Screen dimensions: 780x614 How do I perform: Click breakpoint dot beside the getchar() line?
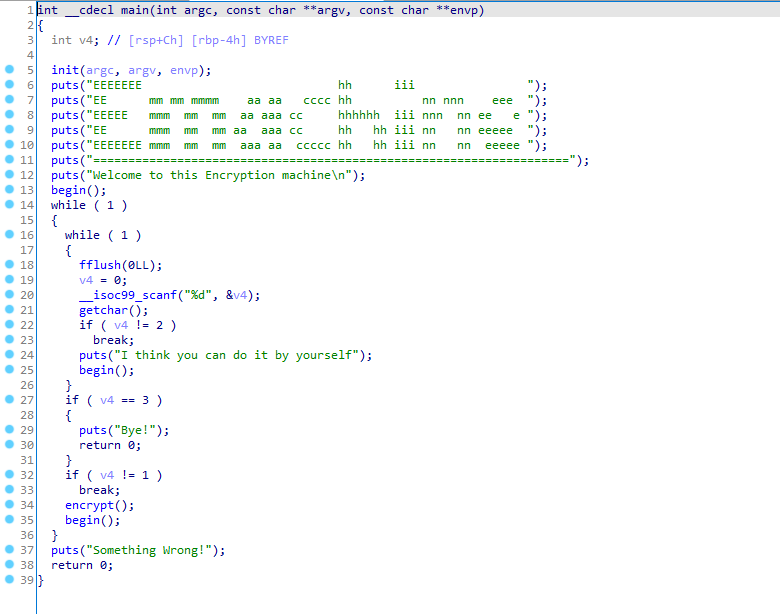point(9,310)
